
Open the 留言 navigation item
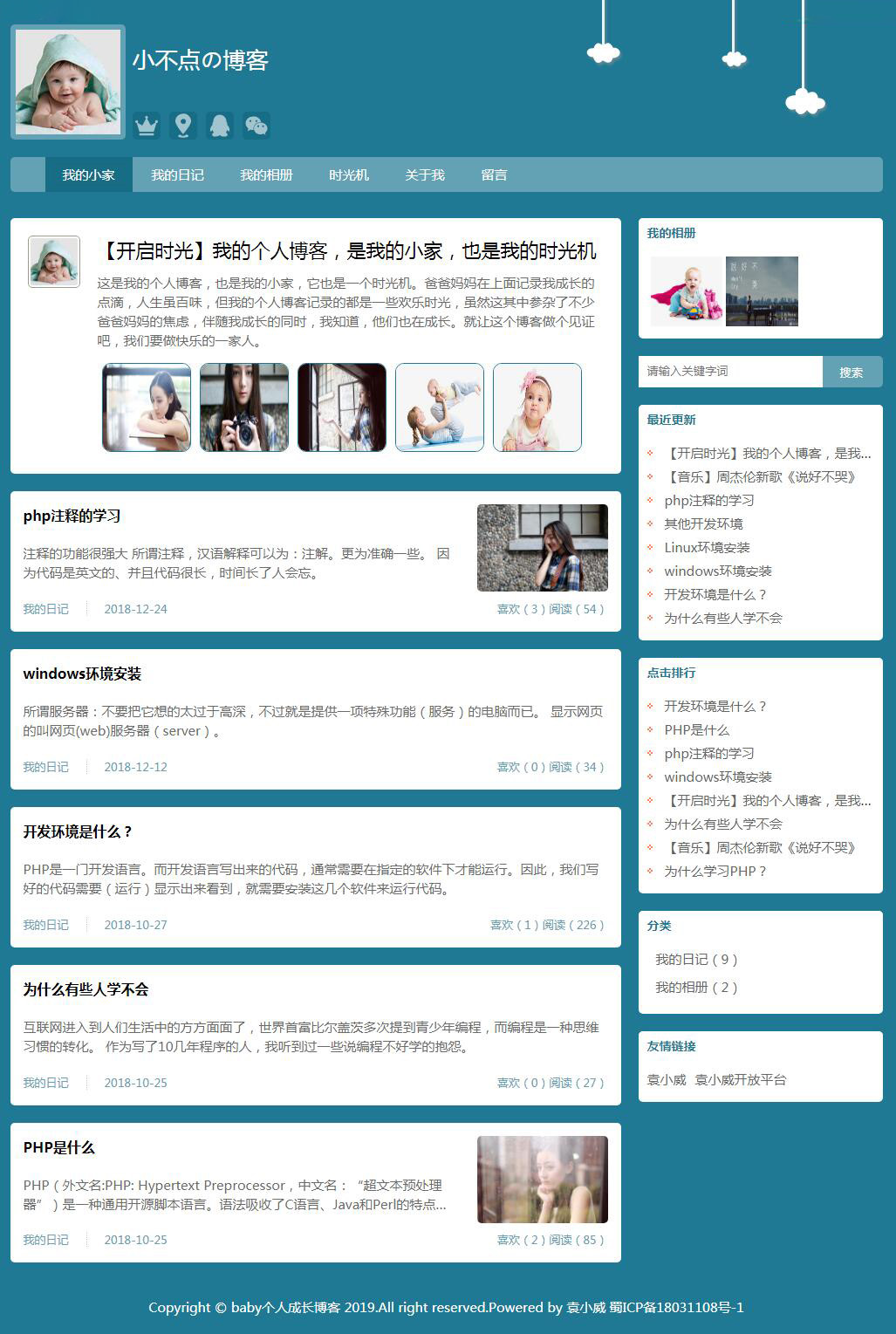pyautogui.click(x=494, y=174)
